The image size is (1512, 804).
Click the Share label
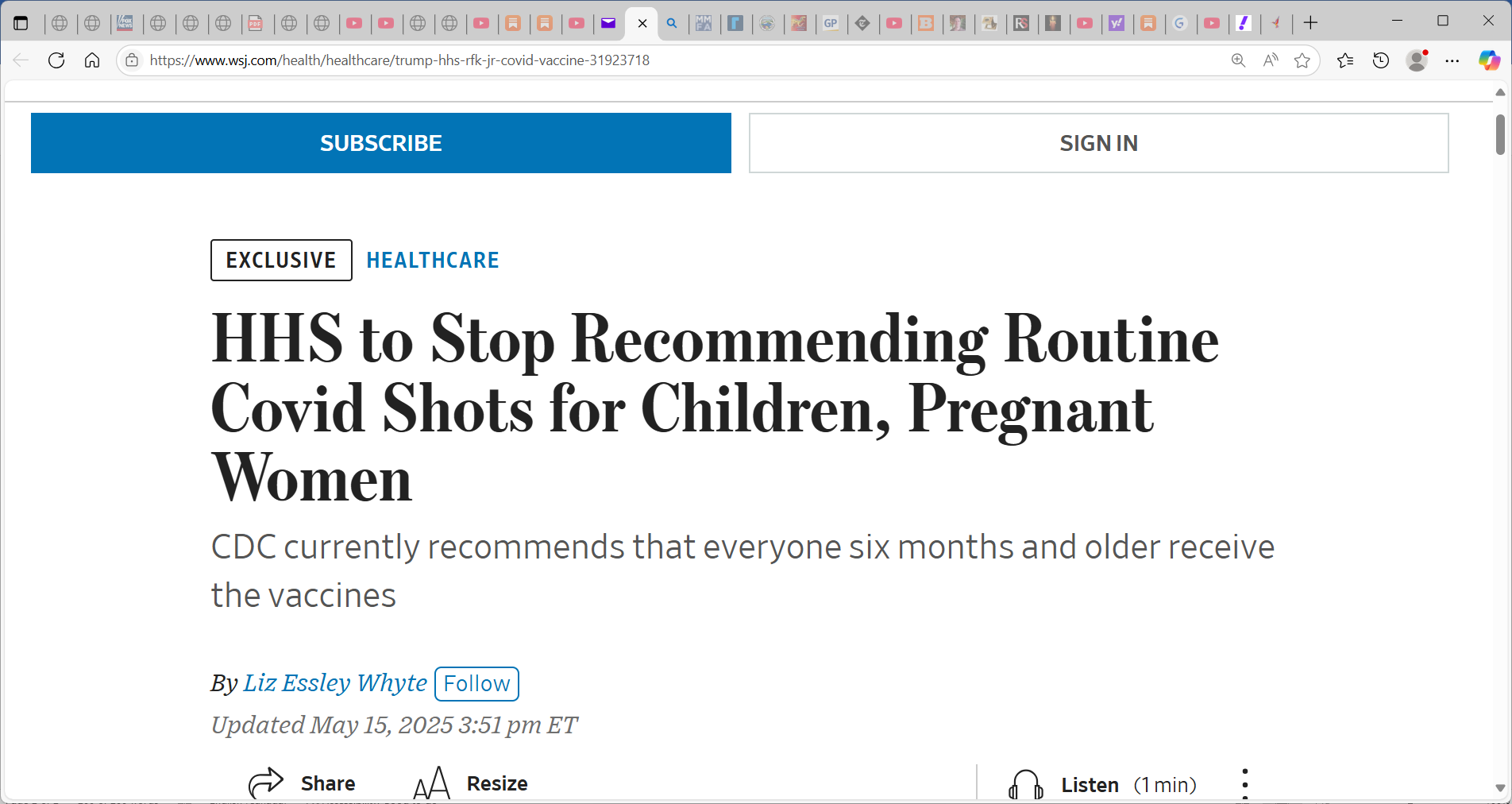(328, 783)
